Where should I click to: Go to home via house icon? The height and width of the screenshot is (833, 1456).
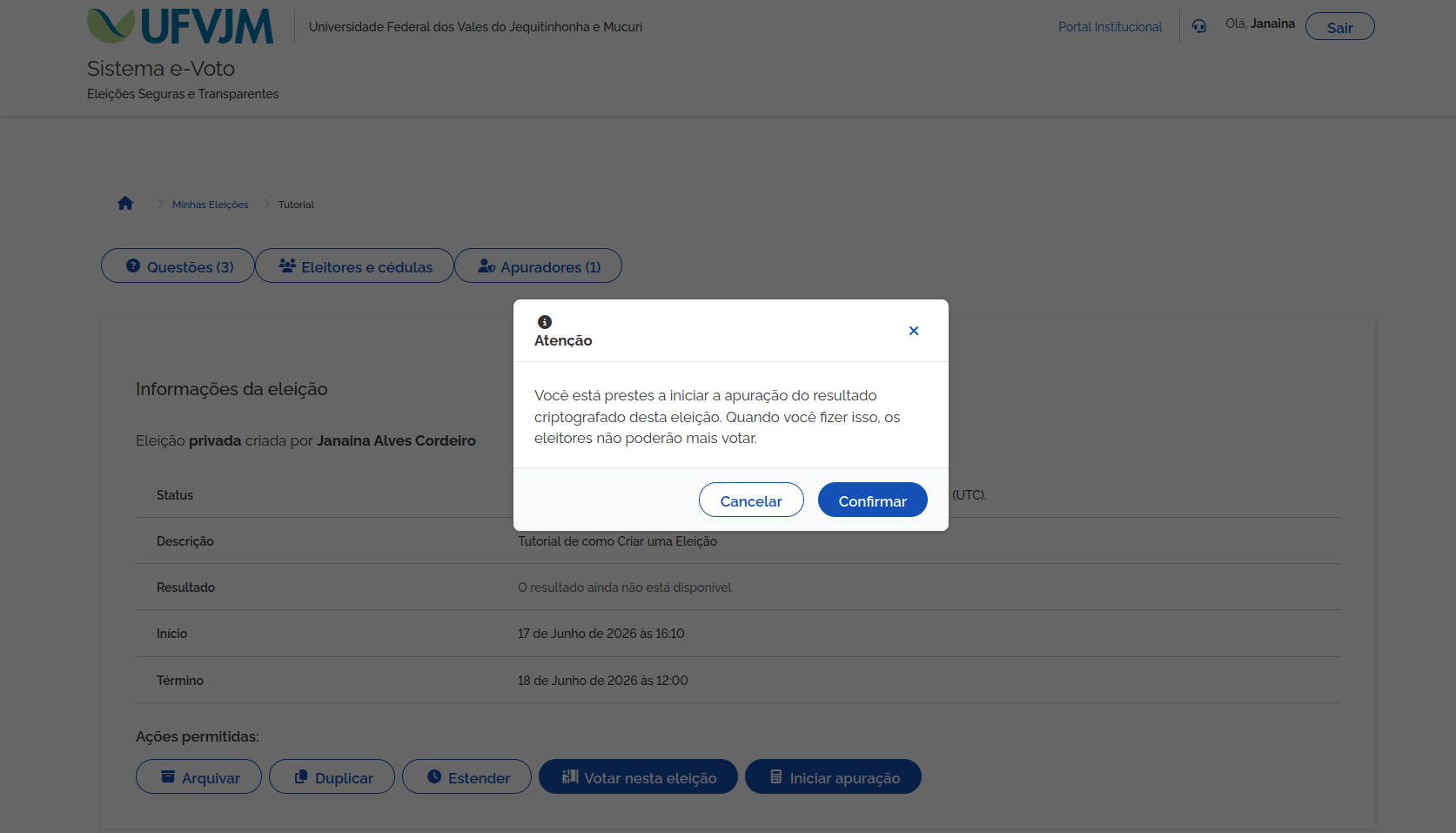[x=125, y=203]
